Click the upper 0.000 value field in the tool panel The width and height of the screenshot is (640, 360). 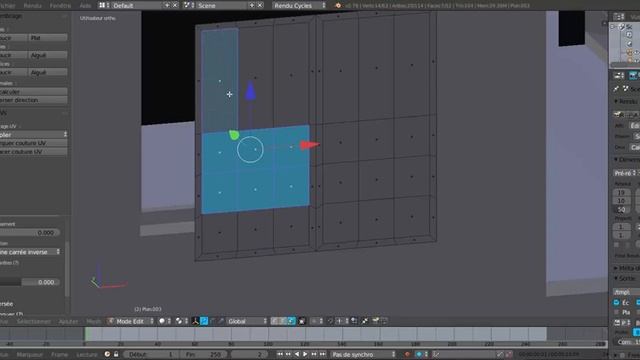click(x=30, y=232)
